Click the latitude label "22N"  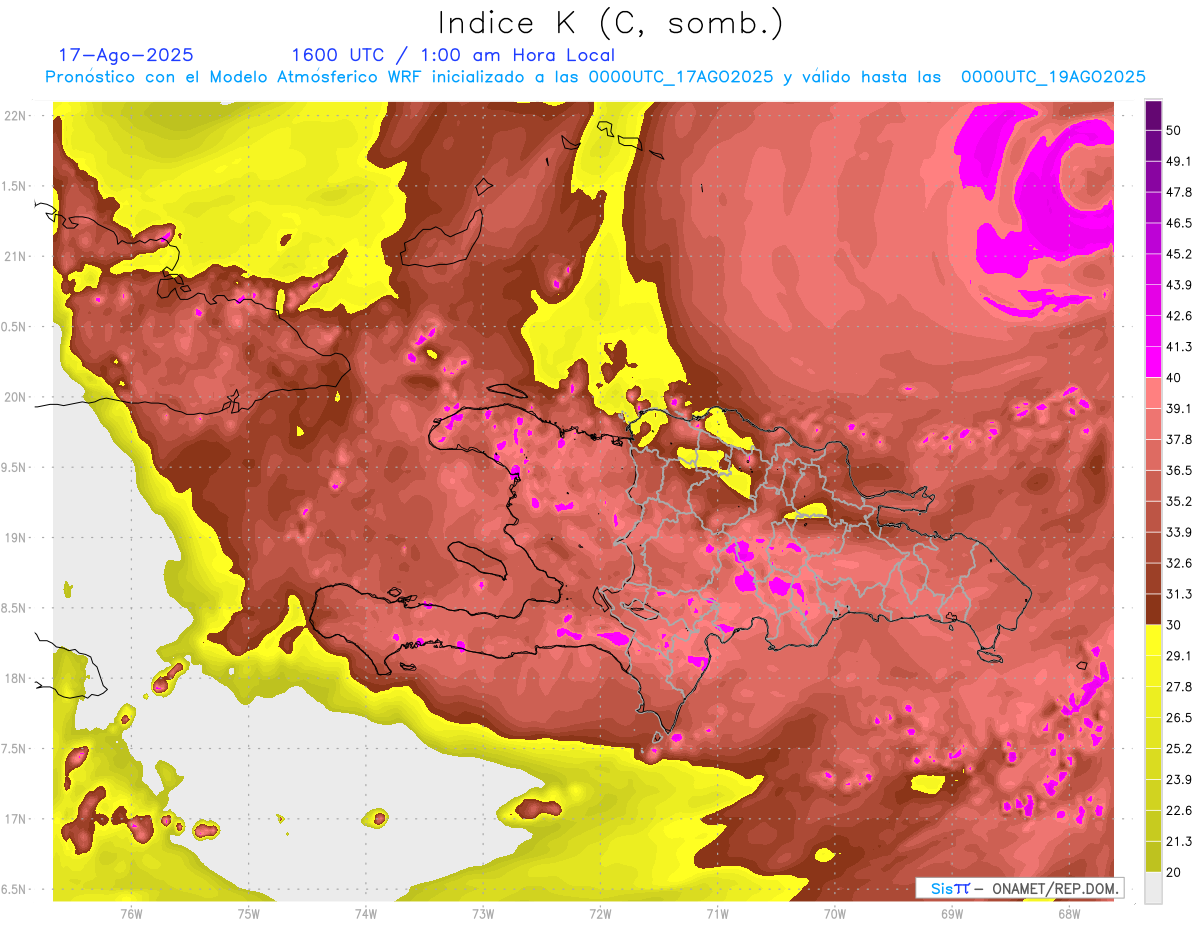[16, 115]
